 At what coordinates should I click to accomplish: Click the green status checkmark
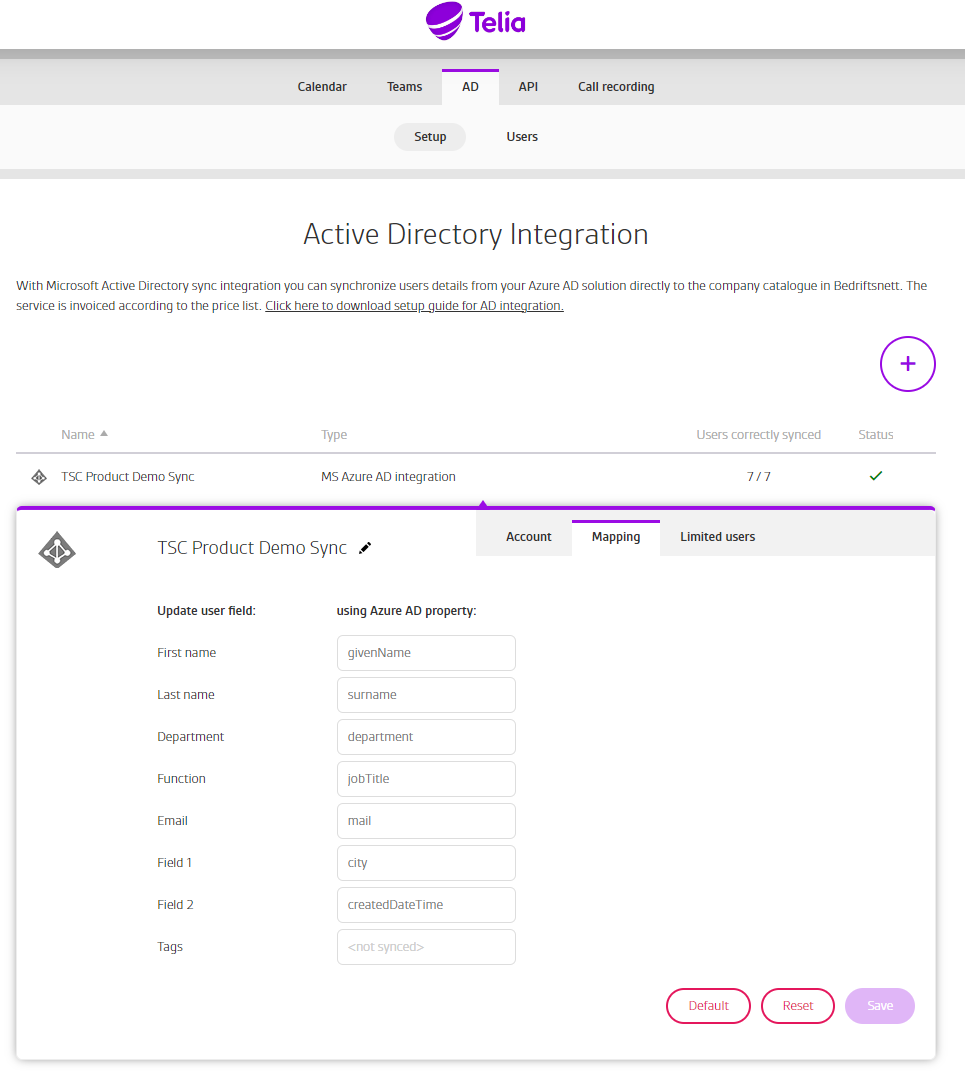click(x=875, y=476)
